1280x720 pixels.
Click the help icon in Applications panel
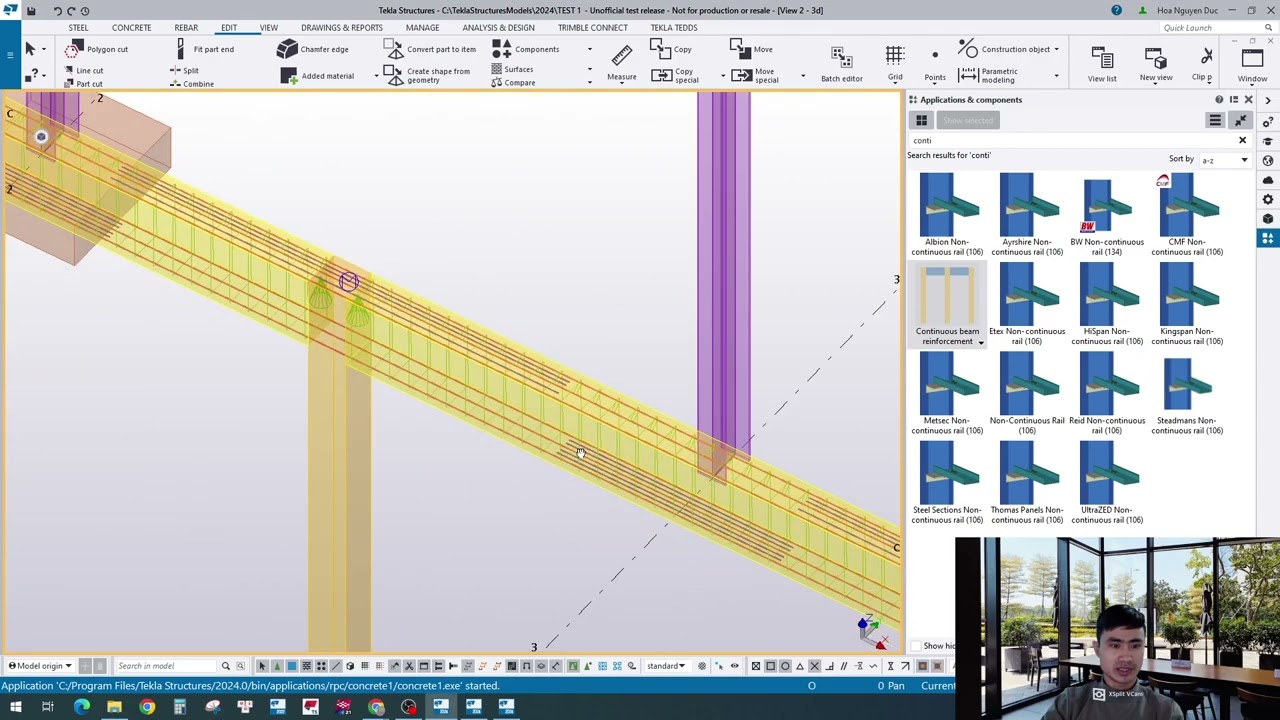(x=1219, y=99)
